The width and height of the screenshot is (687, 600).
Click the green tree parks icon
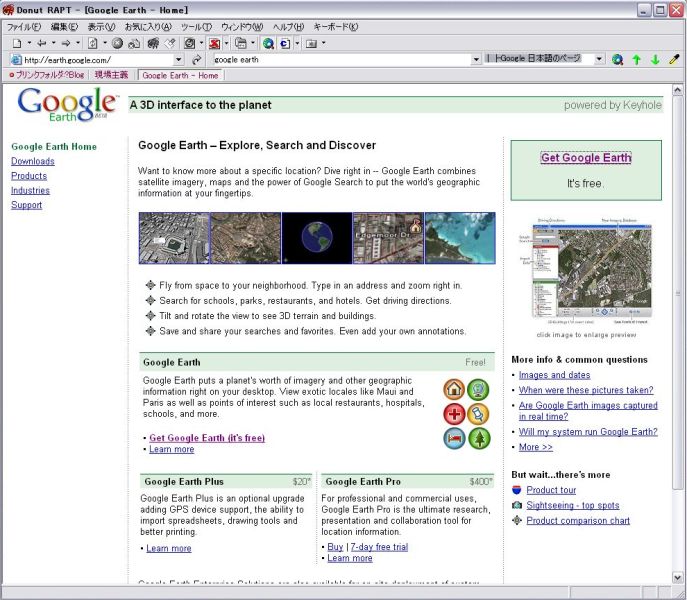(x=479, y=438)
